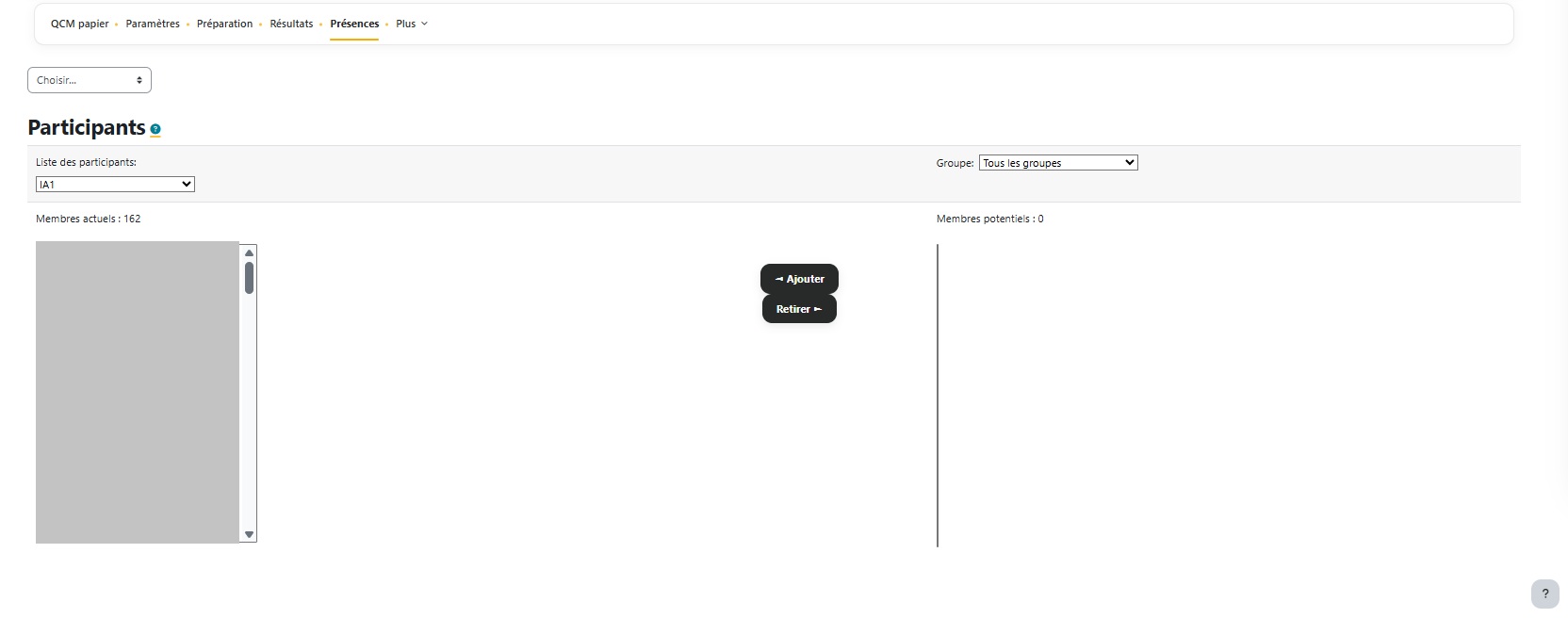This screenshot has width=1568, height=618.
Task: Switch to the Paramètres tab
Action: tap(153, 24)
